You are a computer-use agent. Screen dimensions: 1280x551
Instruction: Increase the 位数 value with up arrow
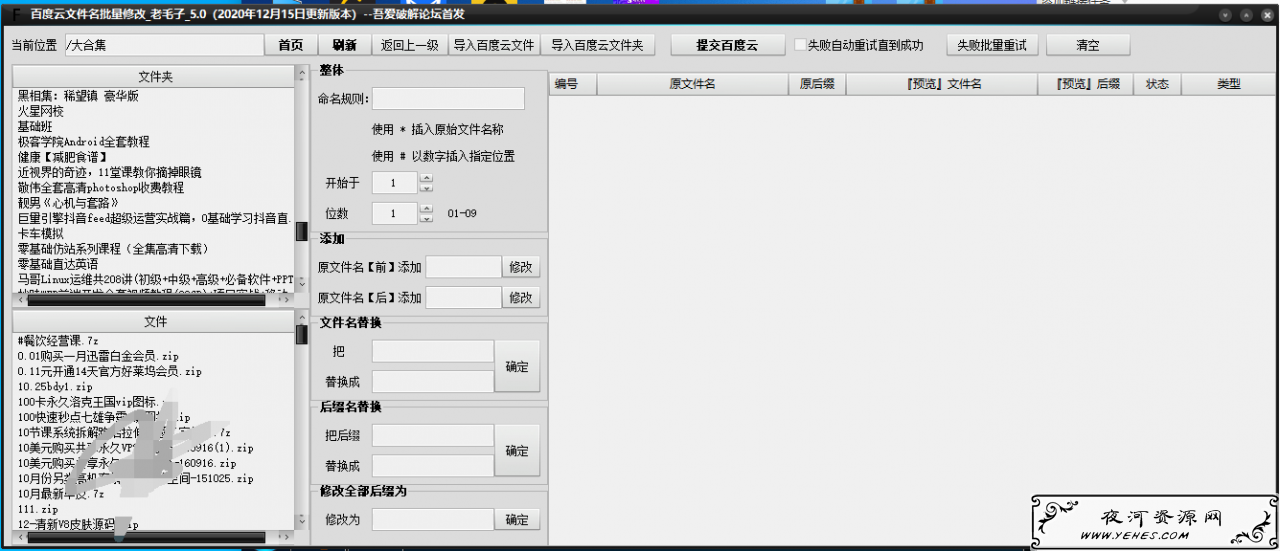click(x=427, y=209)
